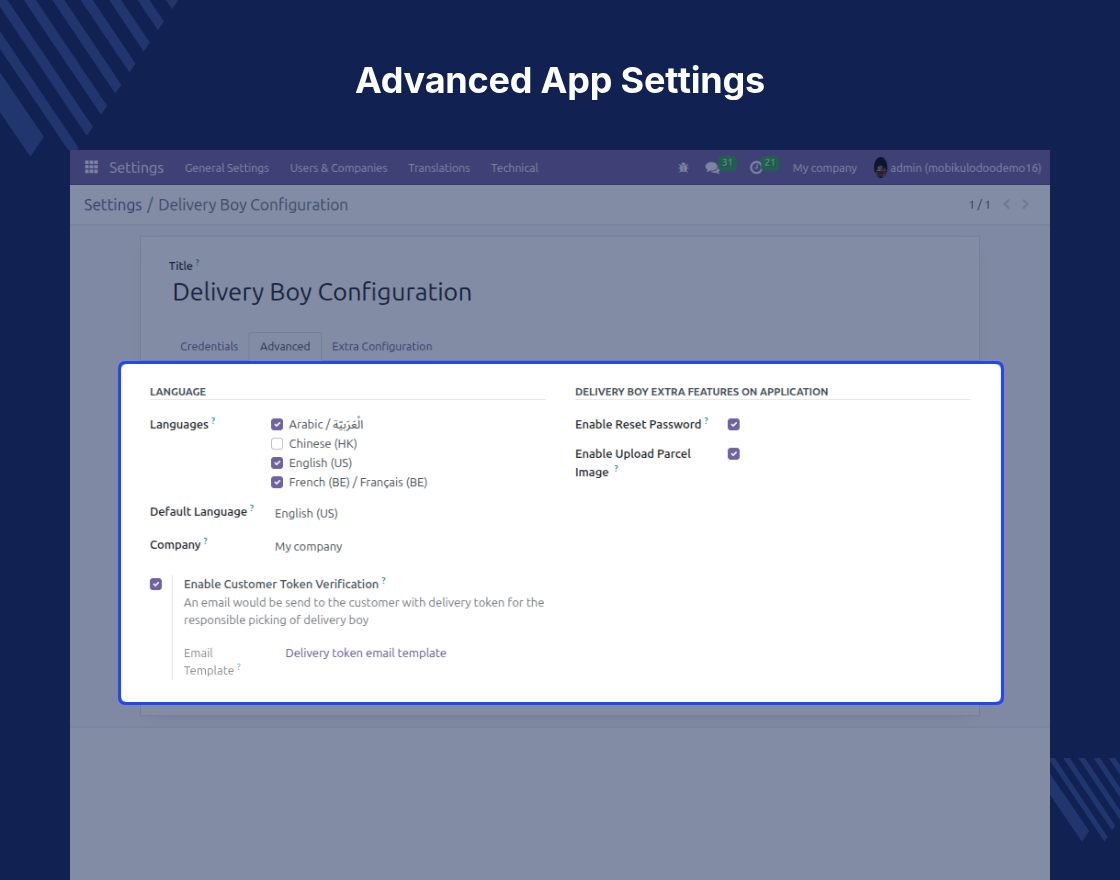The width and height of the screenshot is (1120, 880).
Task: Switch to the Credentials tab
Action: [209, 346]
